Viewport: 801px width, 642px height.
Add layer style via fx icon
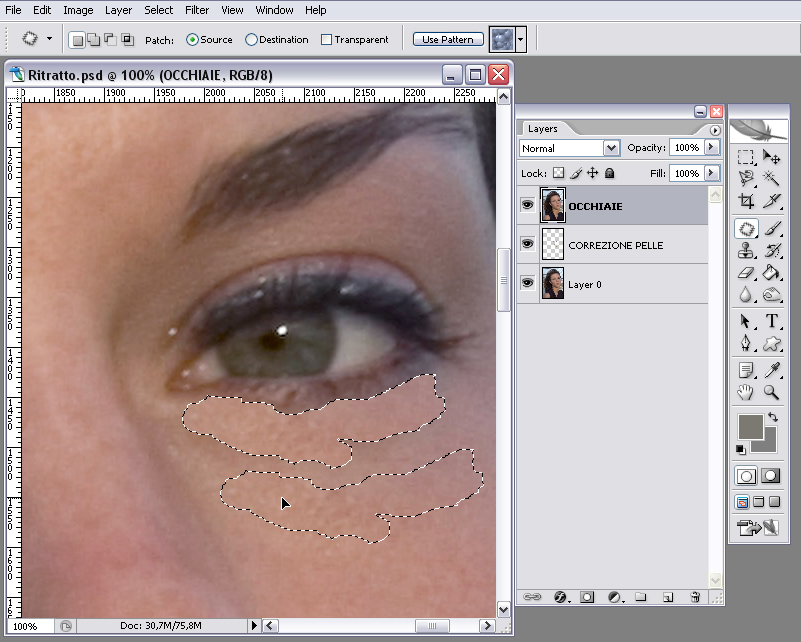pos(560,597)
